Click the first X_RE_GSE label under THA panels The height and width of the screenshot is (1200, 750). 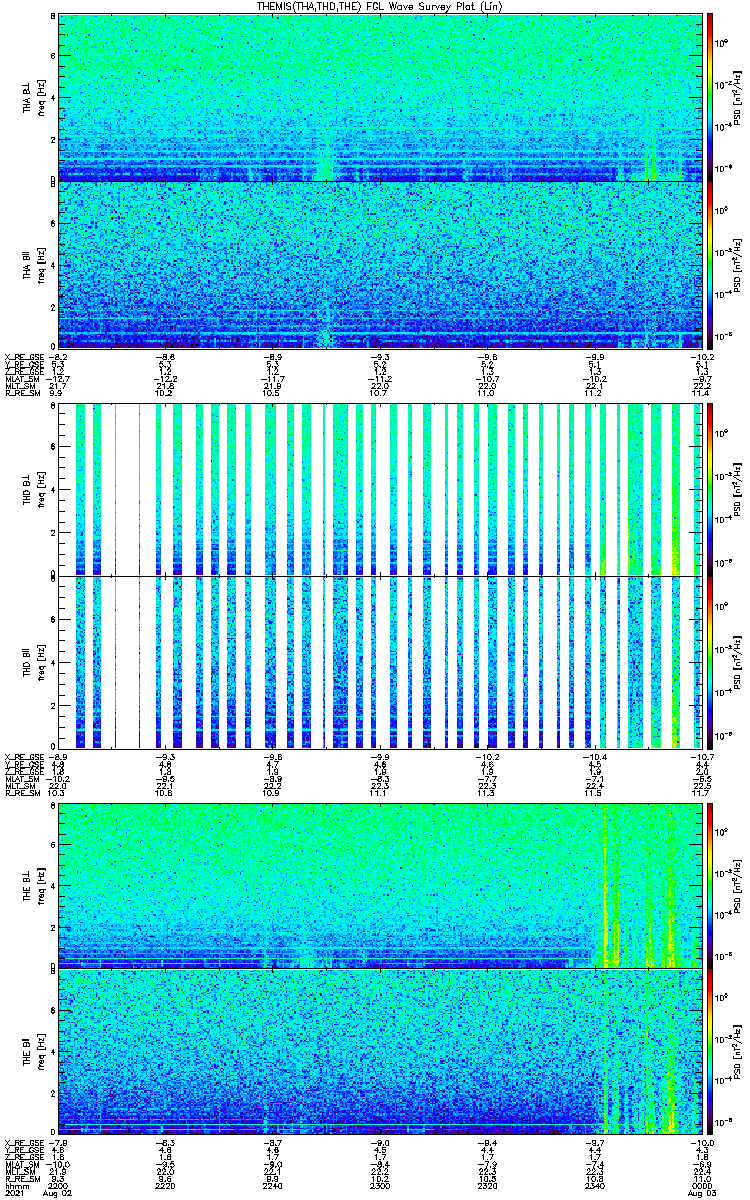22,356
